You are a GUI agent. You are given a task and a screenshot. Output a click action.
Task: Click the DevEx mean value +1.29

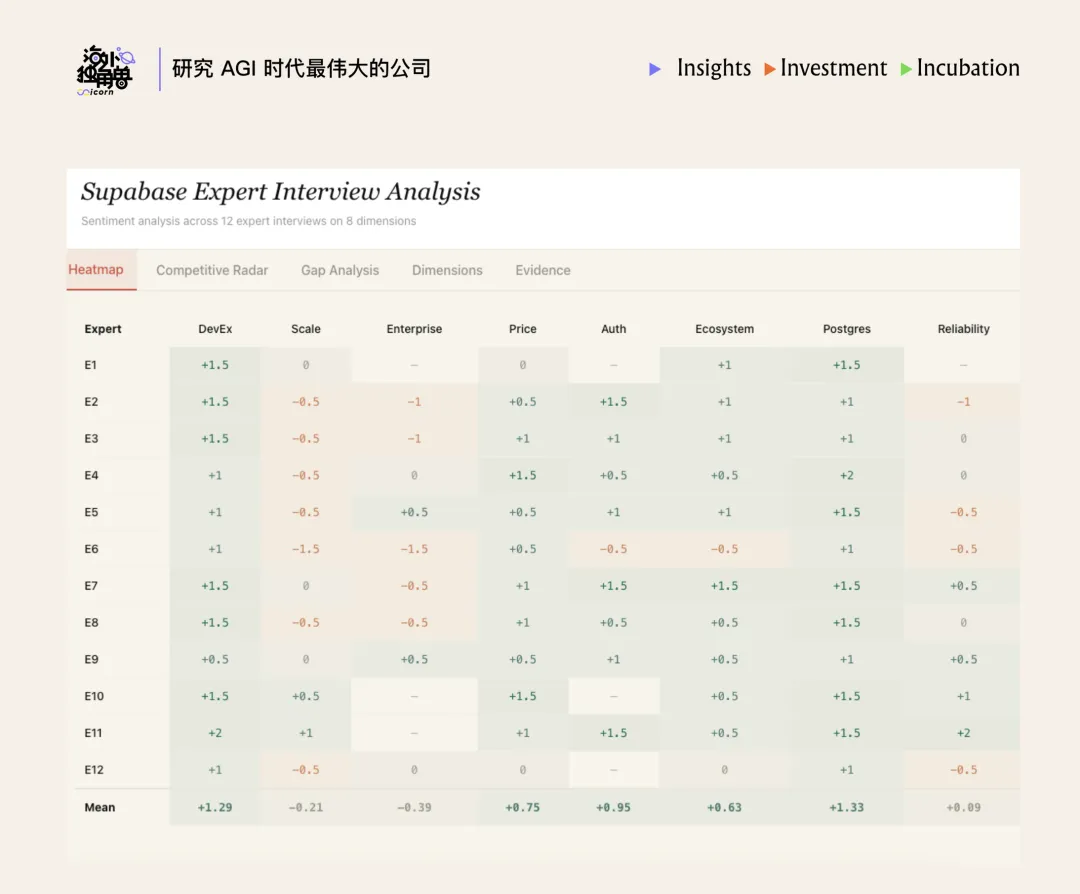click(x=215, y=807)
